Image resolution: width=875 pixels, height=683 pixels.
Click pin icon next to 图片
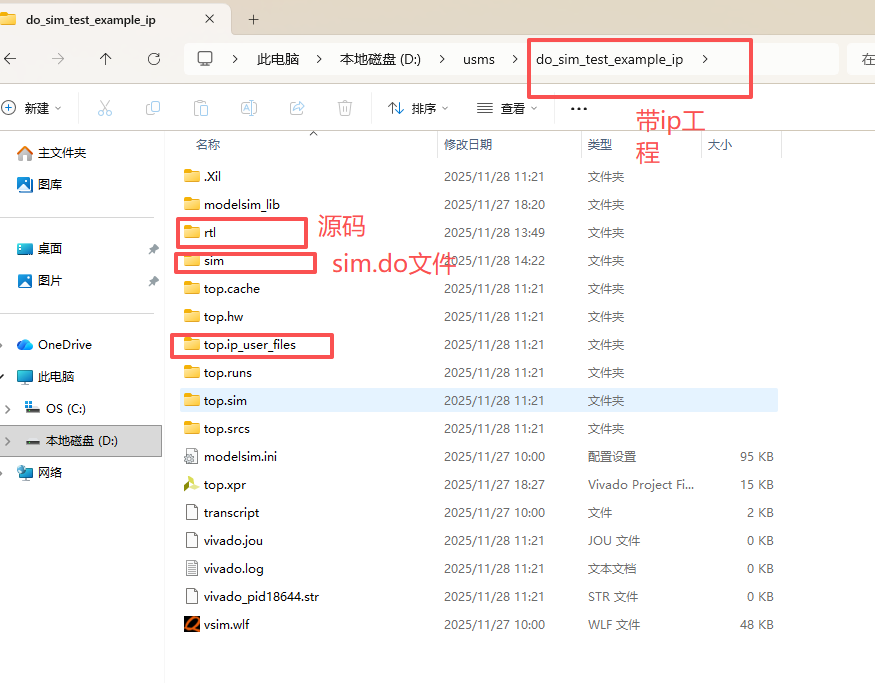[x=153, y=281]
